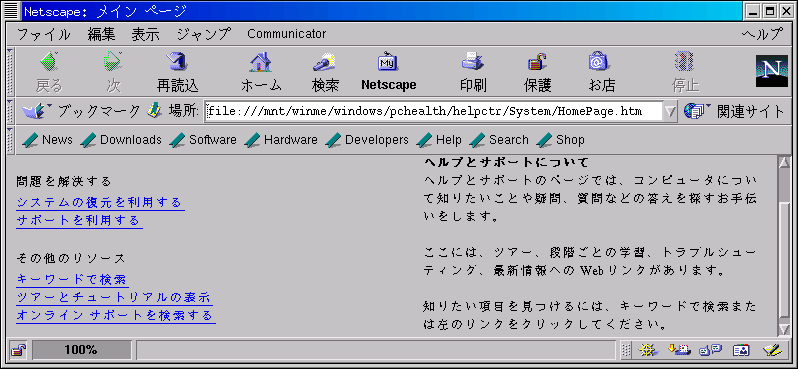Viewport: 798px width, 369px height.
Task: Go to Home (ホーム) icon
Action: click(261, 62)
